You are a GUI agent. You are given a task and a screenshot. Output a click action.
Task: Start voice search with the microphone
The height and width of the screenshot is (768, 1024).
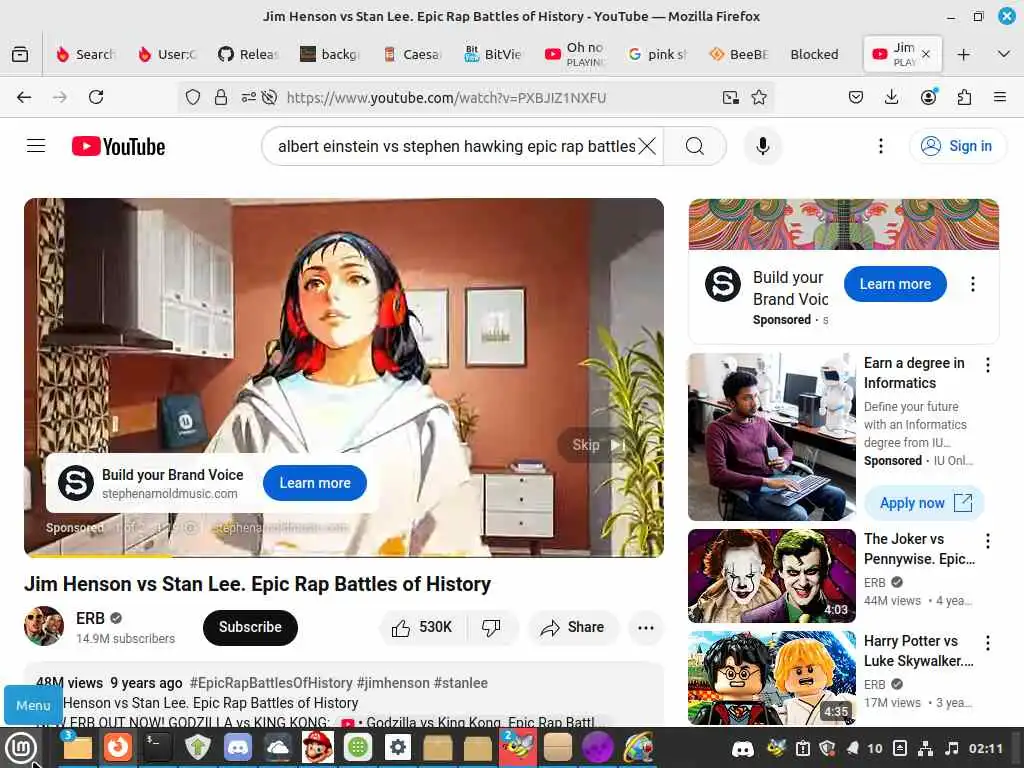click(x=762, y=146)
